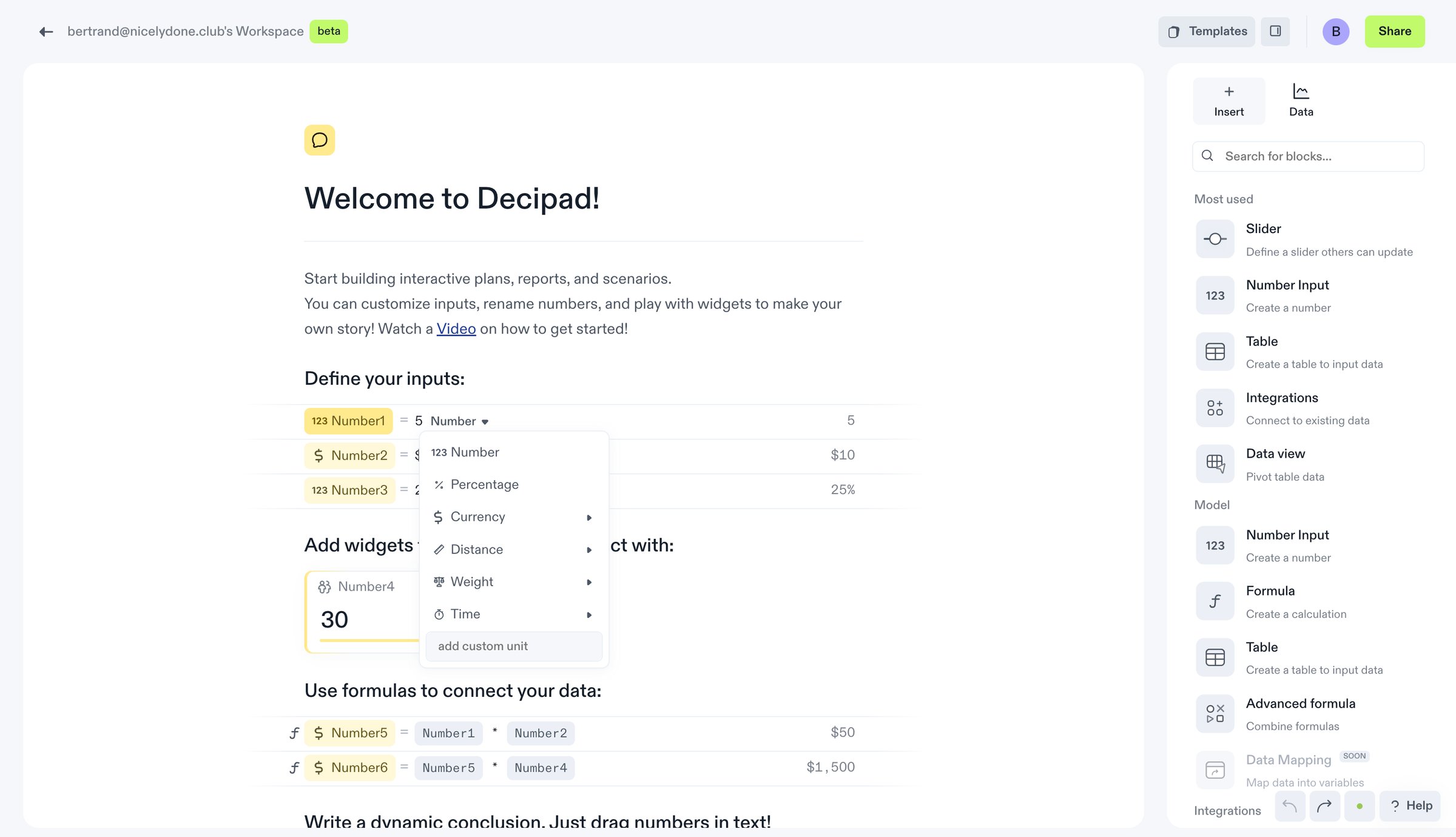
Task: Click the yellow chat bubble notebook icon
Action: 320,140
